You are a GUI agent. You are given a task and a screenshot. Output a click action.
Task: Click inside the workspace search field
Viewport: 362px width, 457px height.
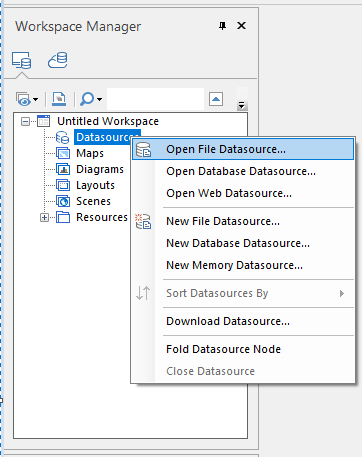point(155,99)
